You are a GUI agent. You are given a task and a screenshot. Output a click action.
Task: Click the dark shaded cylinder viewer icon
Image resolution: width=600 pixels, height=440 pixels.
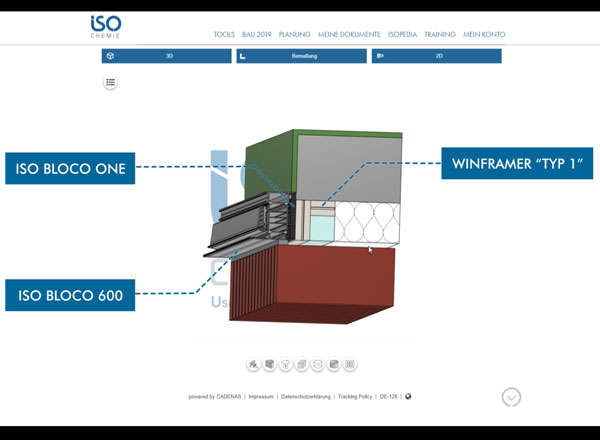tap(334, 364)
